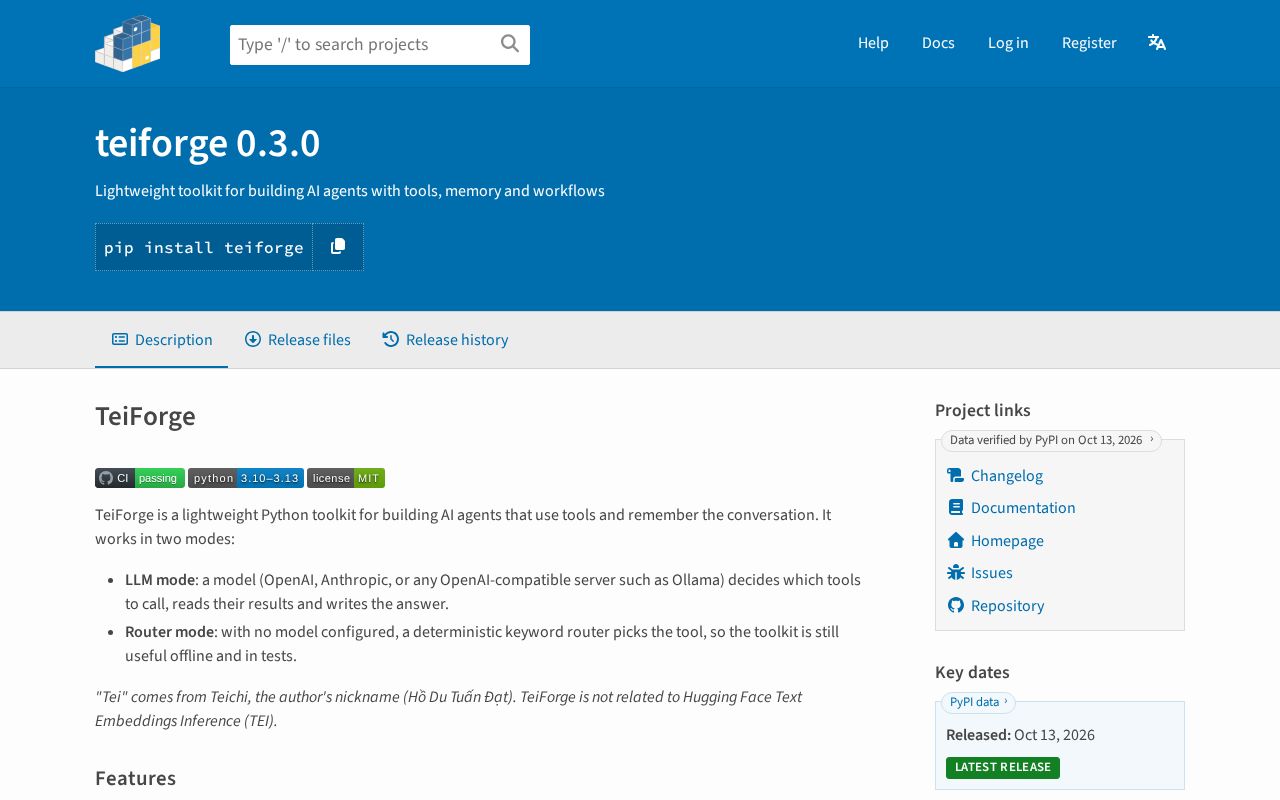The image size is (1280, 800).
Task: Click the TeiForge description heading
Action: (x=145, y=416)
